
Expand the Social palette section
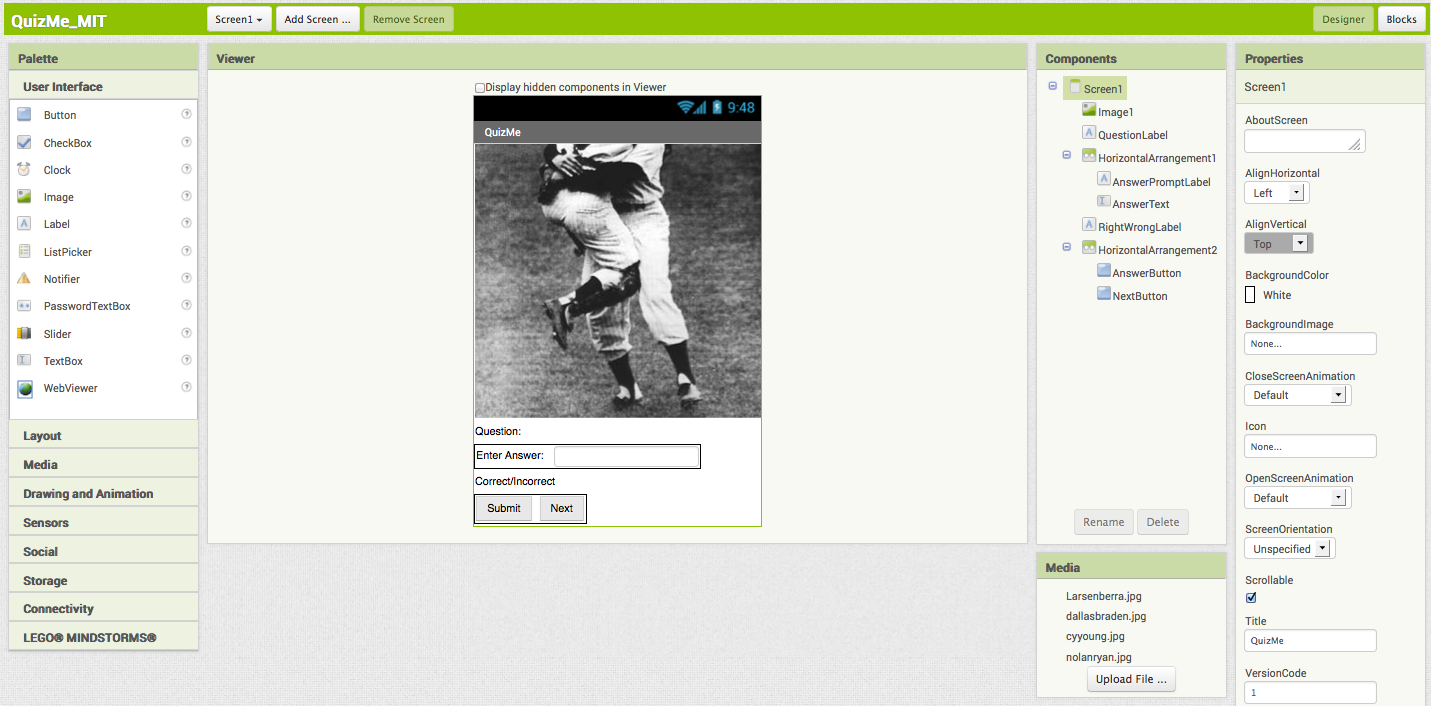point(104,552)
